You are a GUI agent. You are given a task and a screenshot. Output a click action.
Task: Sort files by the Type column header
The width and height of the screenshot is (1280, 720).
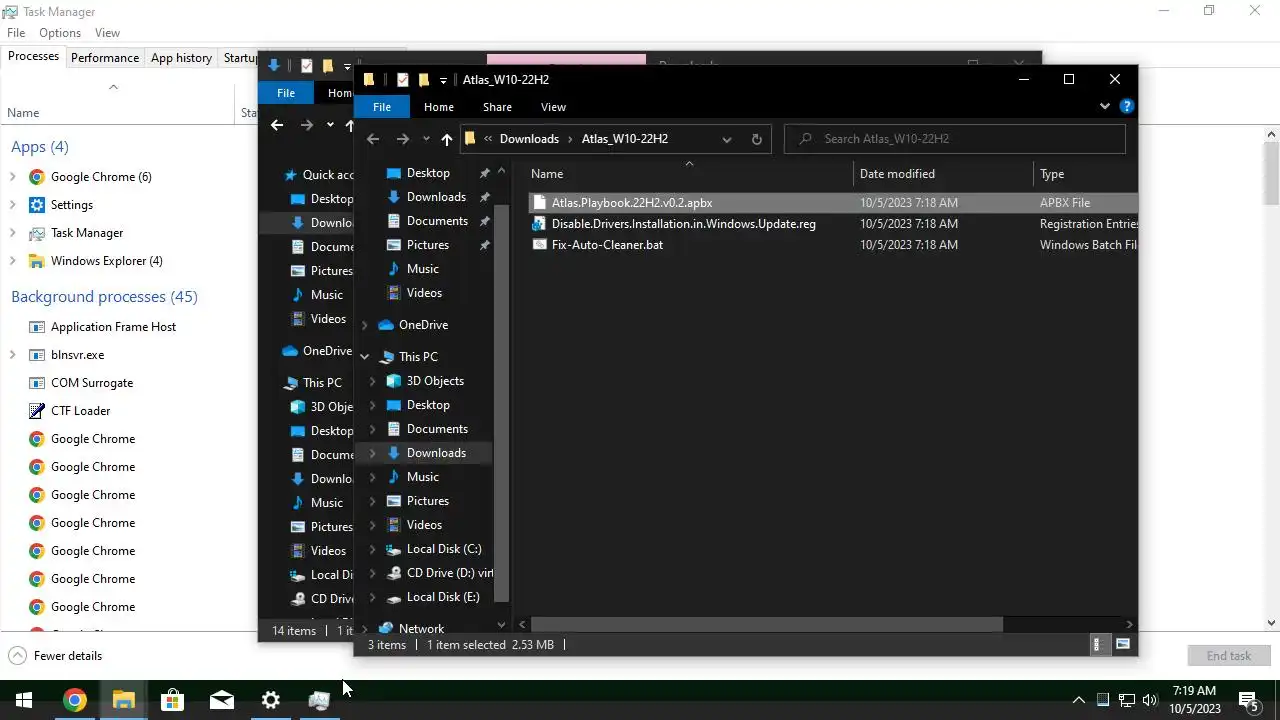(1086, 174)
